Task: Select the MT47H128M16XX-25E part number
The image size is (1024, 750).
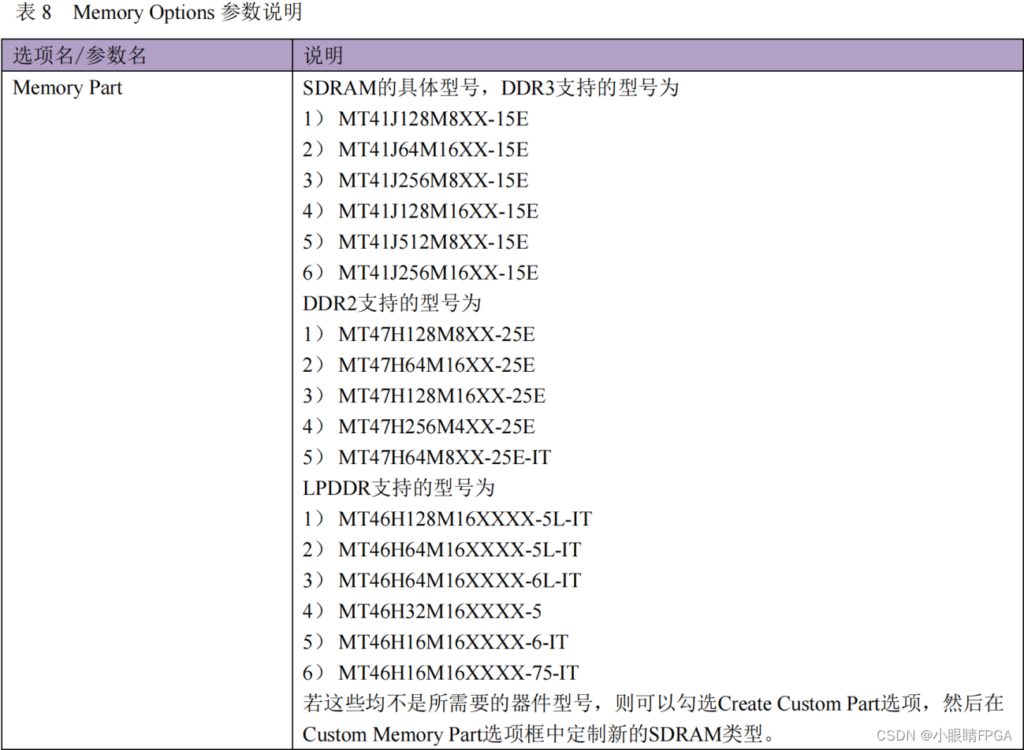Action: [x=441, y=396]
